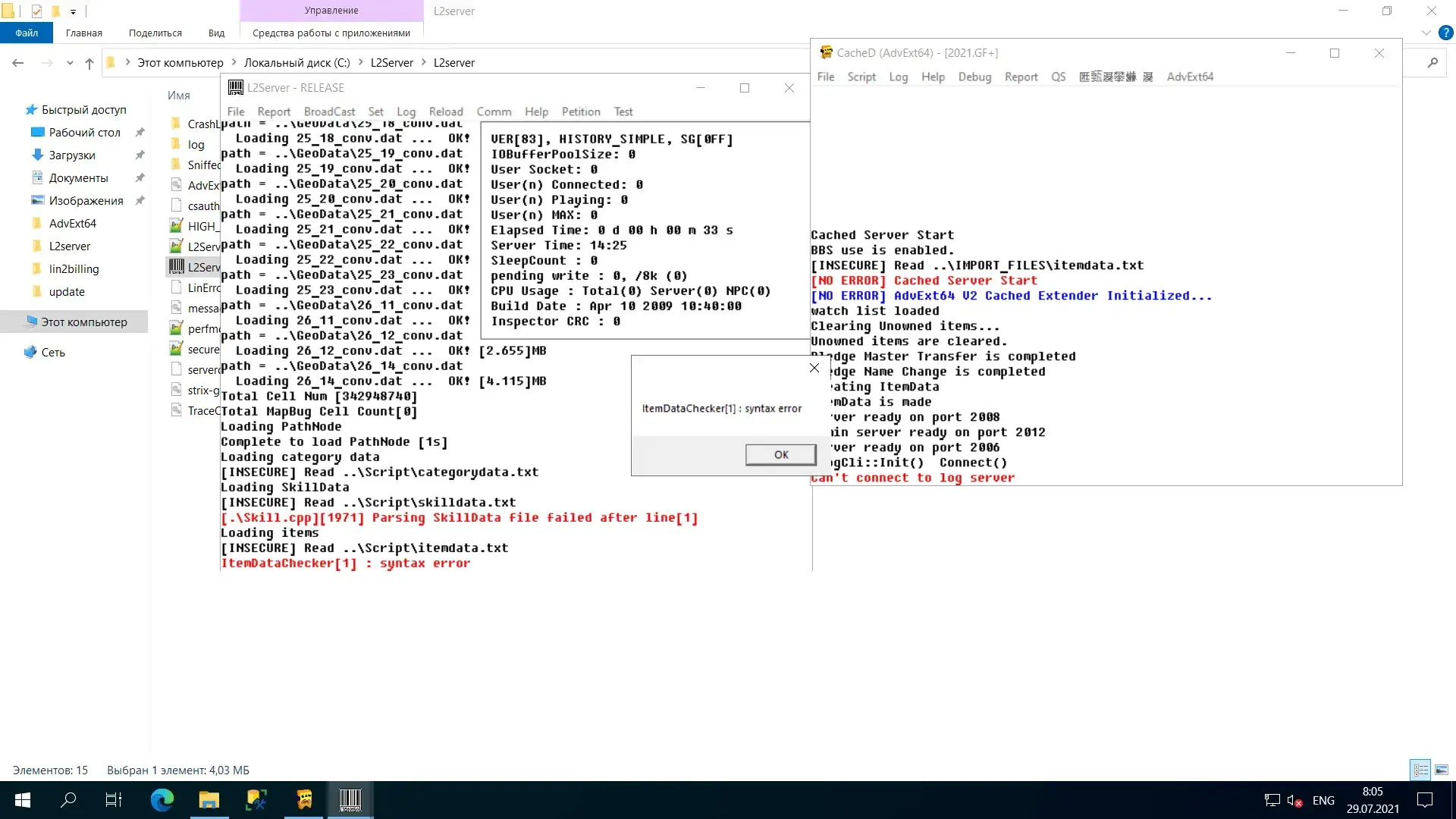1456x819 pixels.
Task: Open Script menu in CacheD window
Action: point(861,77)
